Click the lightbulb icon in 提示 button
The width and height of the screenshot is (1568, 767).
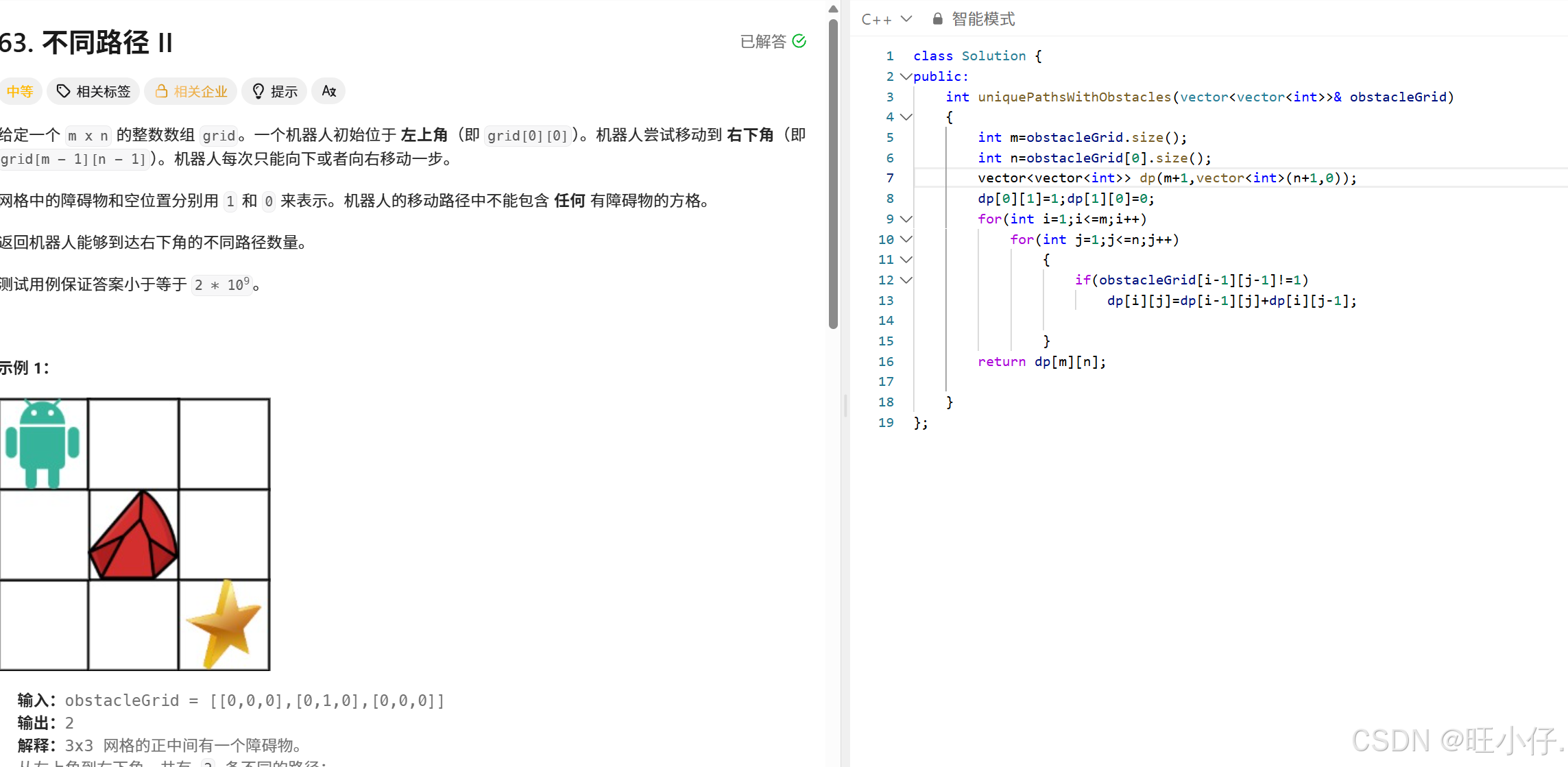click(x=258, y=91)
